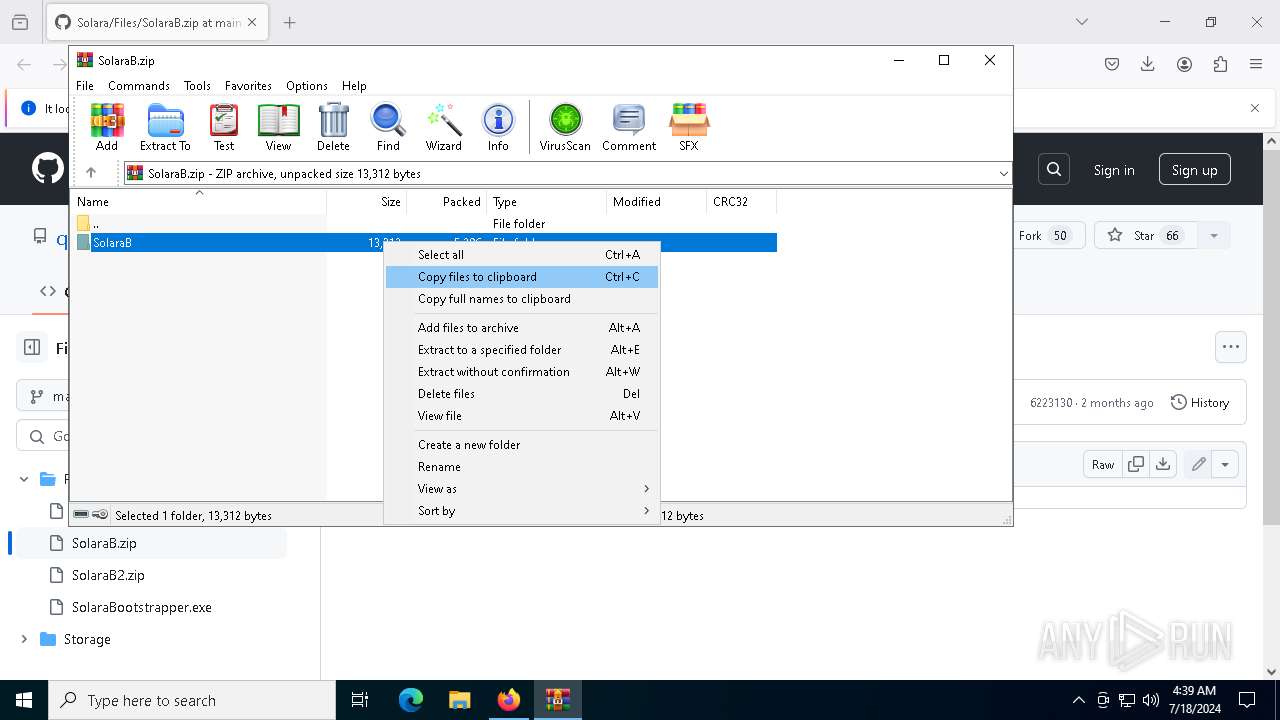1280x720 pixels.
Task: Click the Raw button on GitHub
Action: (x=1103, y=464)
